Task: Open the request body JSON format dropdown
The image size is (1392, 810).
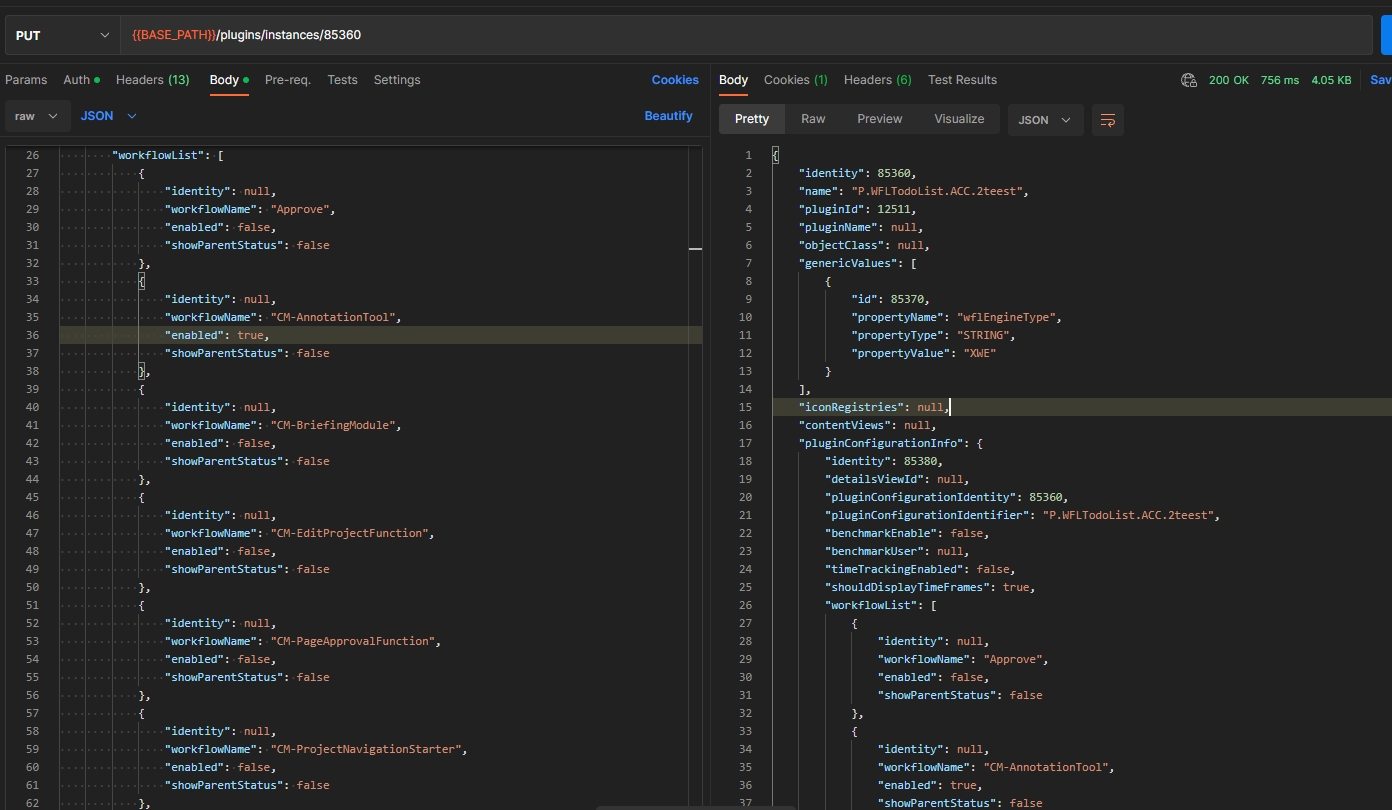Action: coord(108,116)
